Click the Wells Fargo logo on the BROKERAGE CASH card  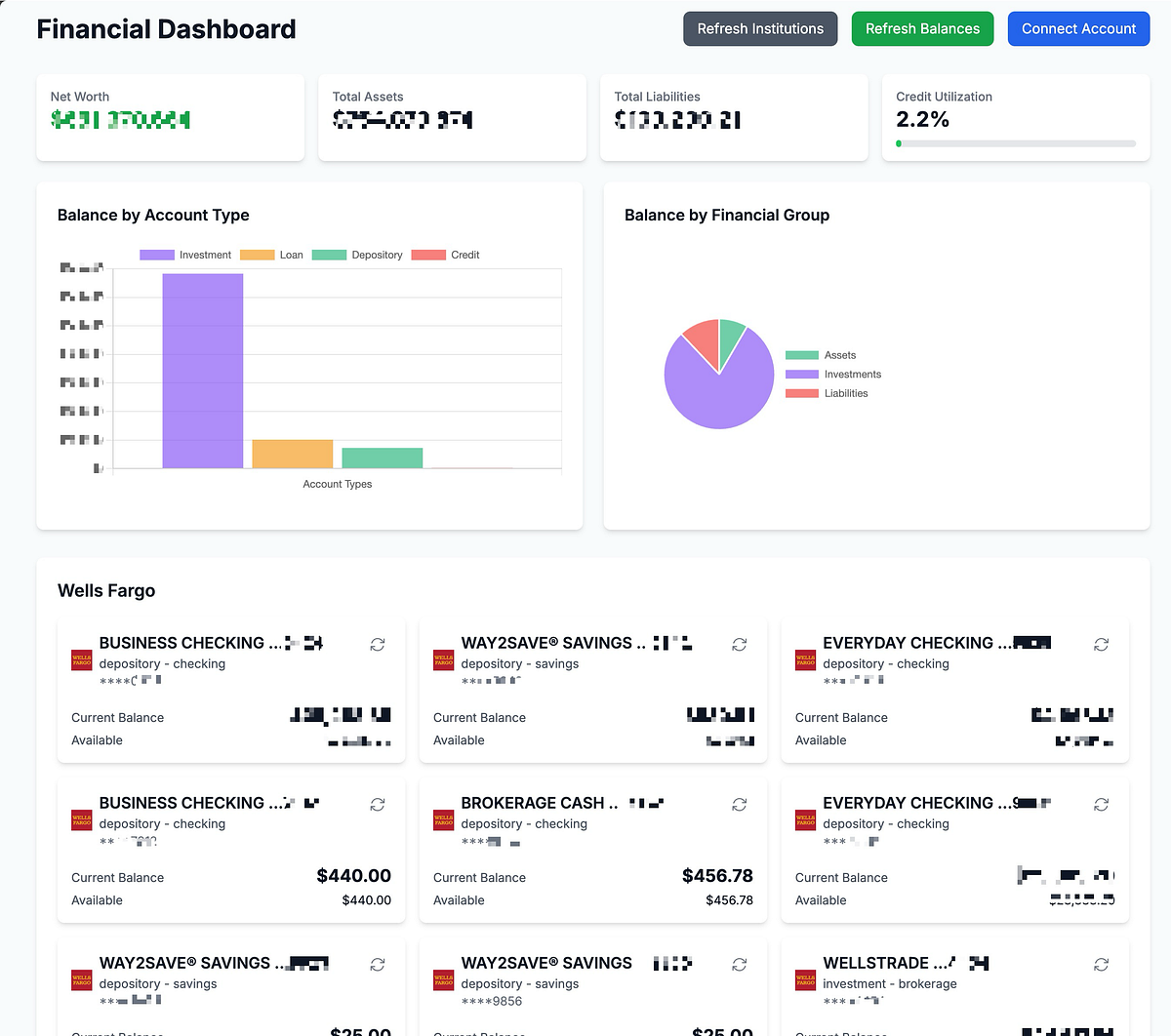tap(443, 820)
